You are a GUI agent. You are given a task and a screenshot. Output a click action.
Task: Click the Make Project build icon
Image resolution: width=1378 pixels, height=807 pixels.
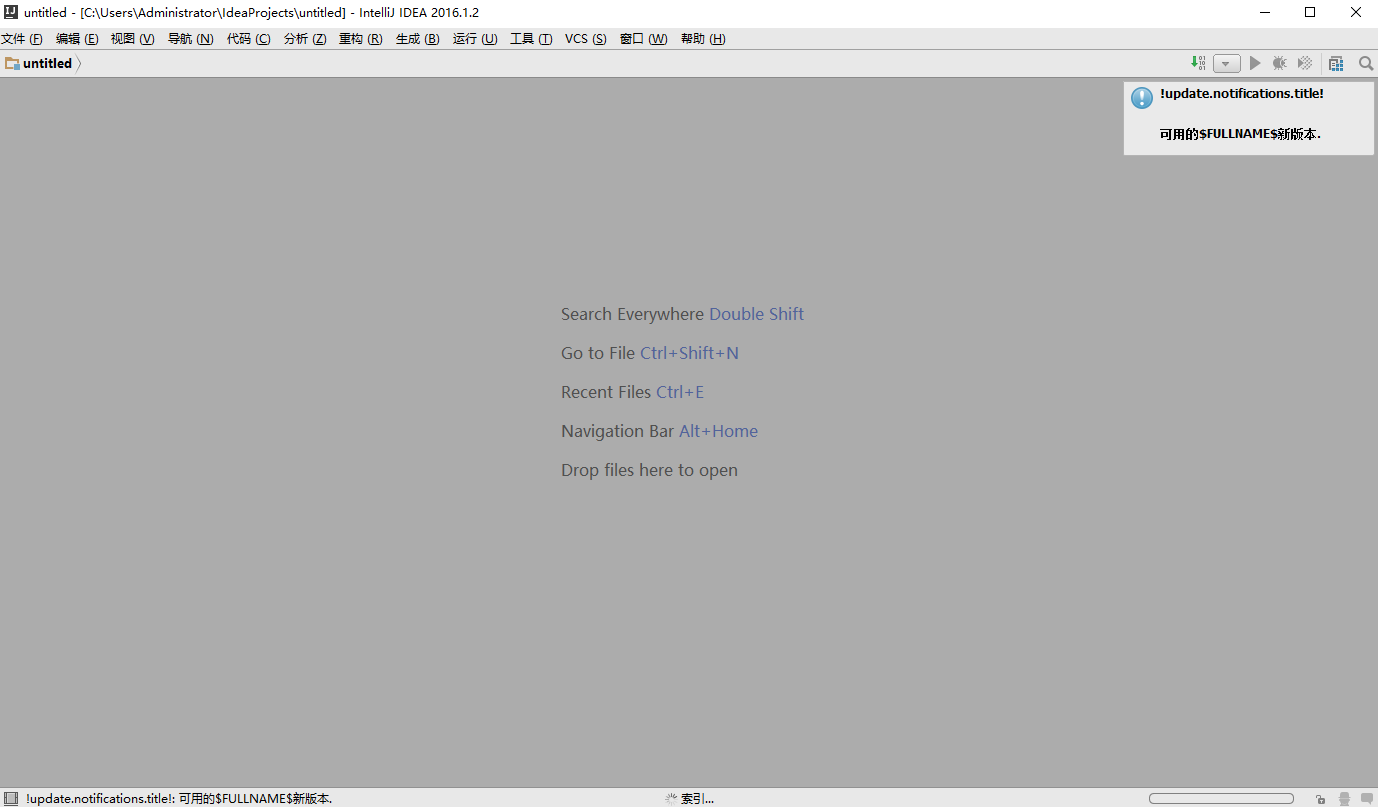(1198, 63)
